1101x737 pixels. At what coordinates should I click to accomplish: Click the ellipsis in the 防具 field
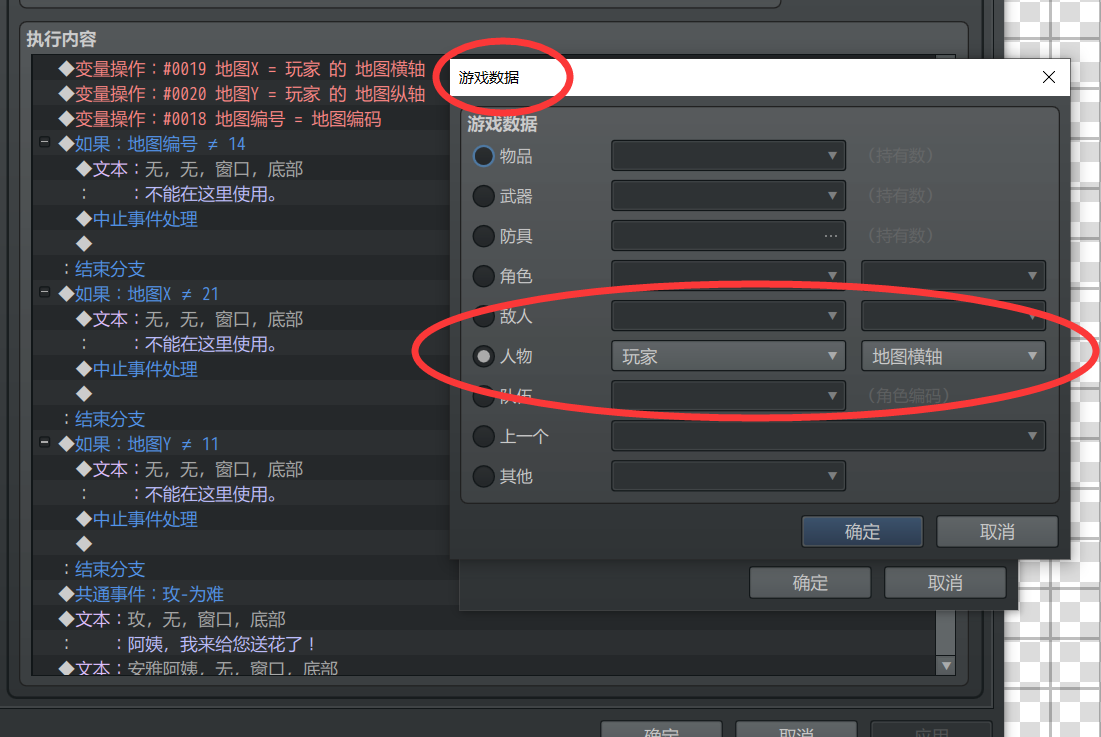[831, 236]
